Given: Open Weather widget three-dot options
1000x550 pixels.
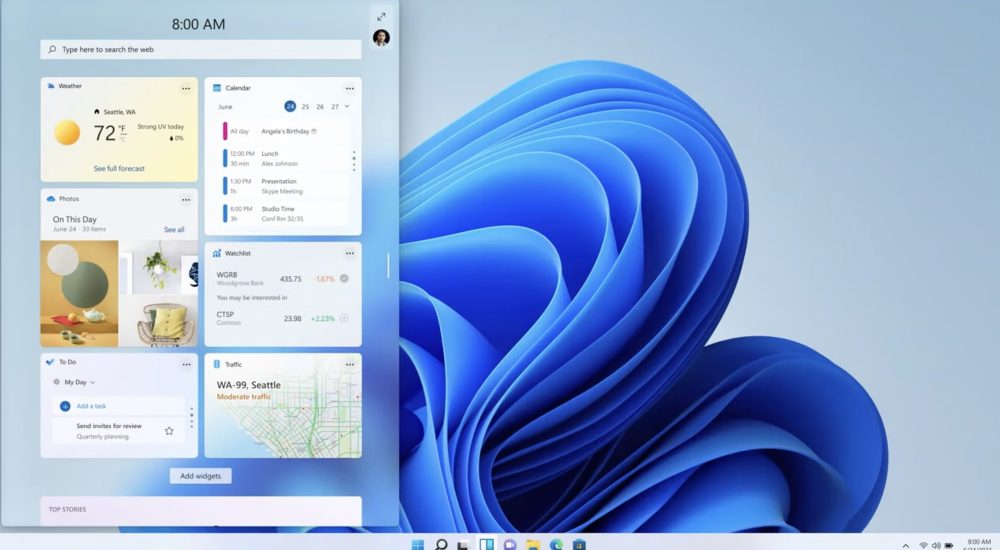Looking at the screenshot, I should coord(186,88).
